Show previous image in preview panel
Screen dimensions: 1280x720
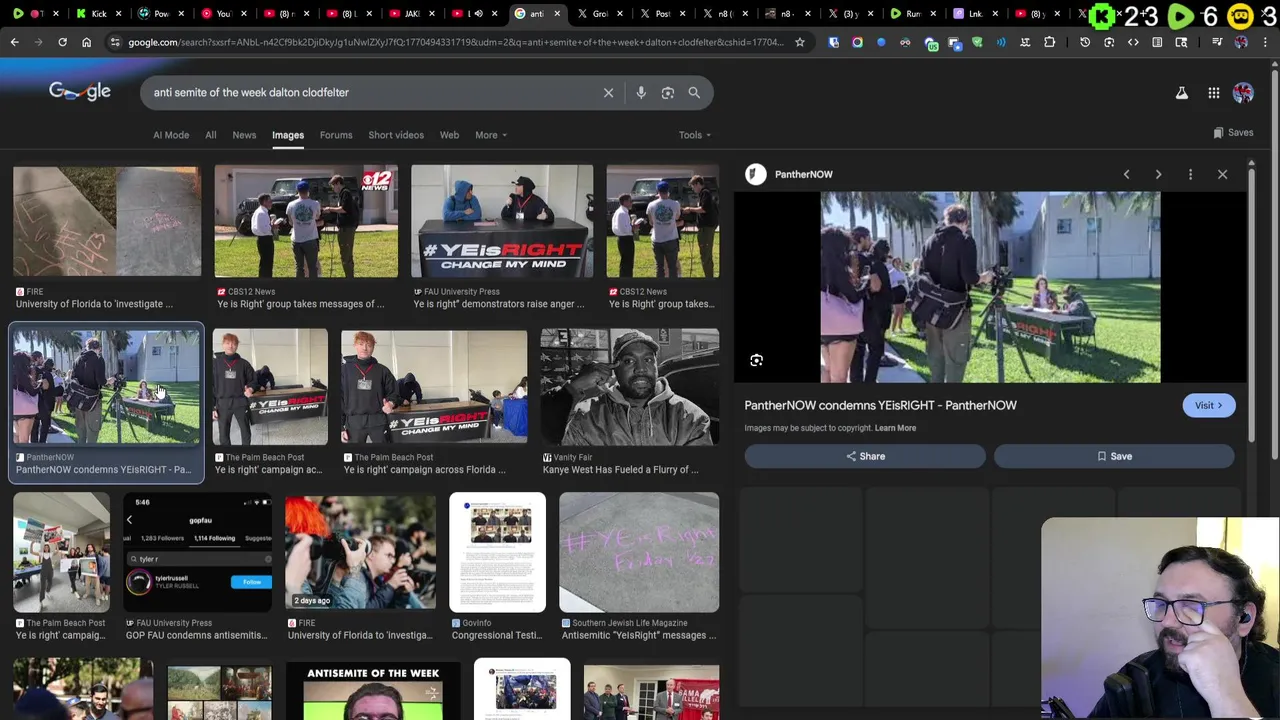pos(1126,174)
